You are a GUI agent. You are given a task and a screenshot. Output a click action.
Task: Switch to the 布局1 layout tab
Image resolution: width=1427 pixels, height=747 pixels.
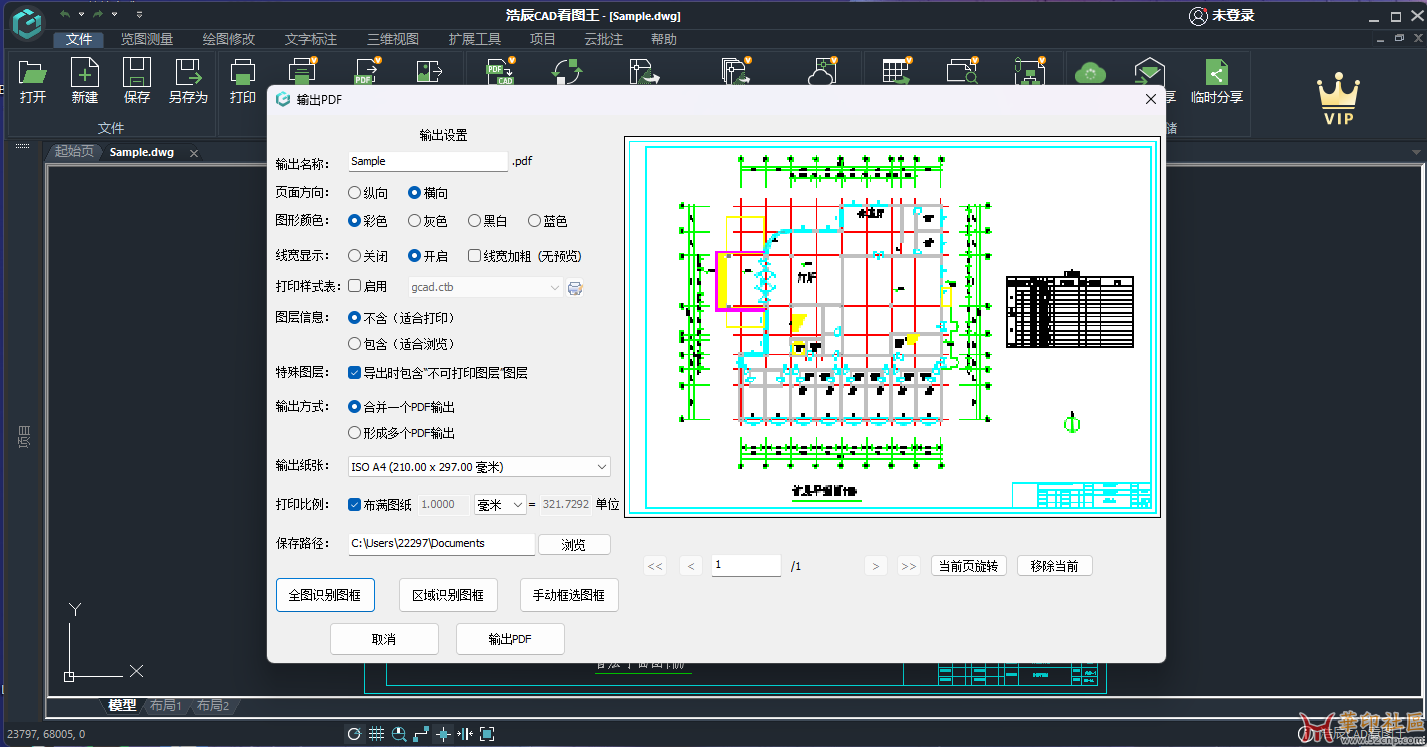click(x=166, y=706)
